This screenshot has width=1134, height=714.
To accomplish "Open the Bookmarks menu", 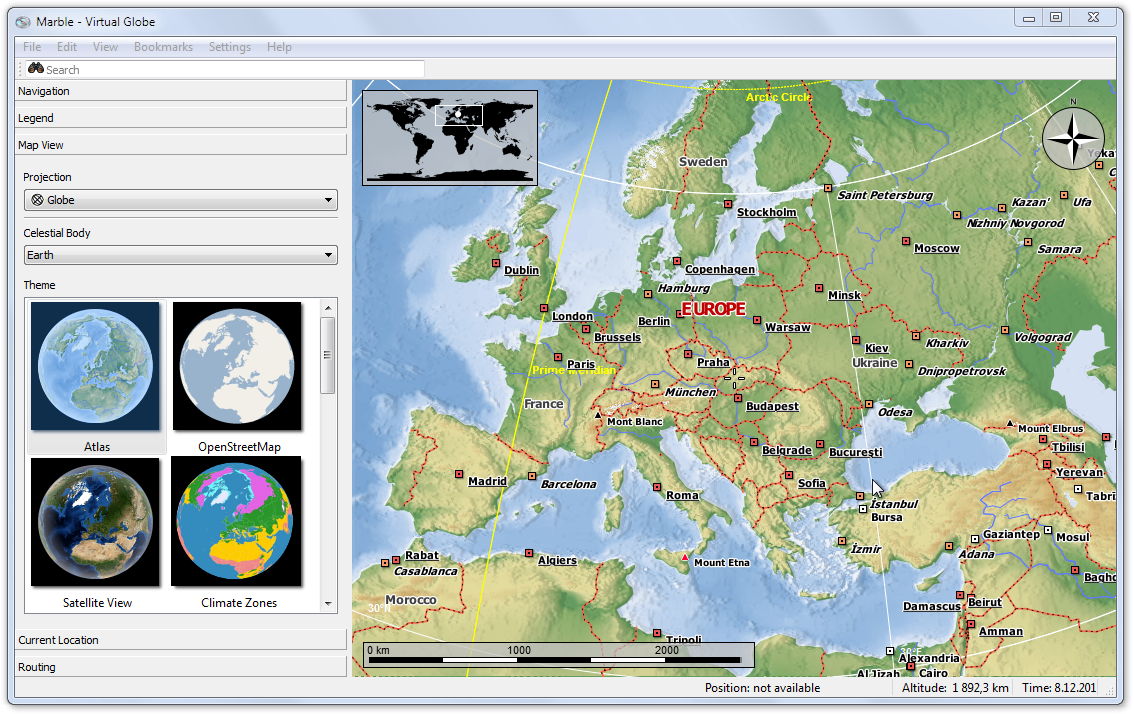I will click(163, 46).
